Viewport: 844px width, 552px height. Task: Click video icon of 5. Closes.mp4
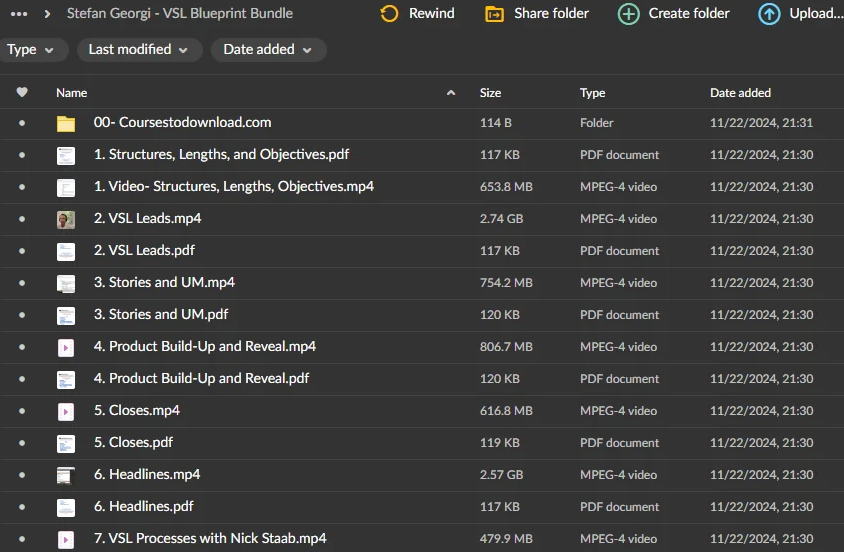66,412
